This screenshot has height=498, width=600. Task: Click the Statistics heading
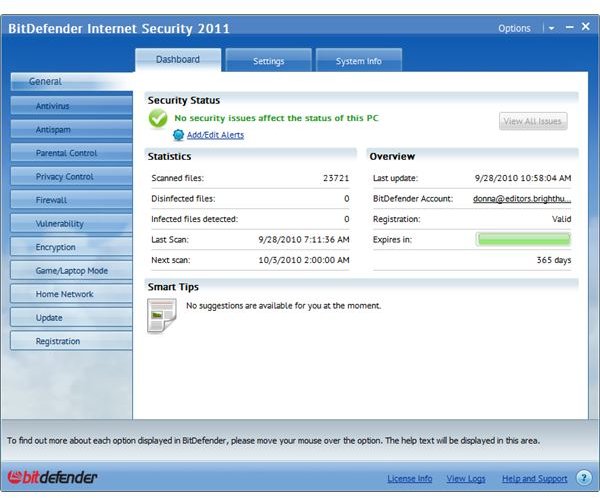[169, 156]
